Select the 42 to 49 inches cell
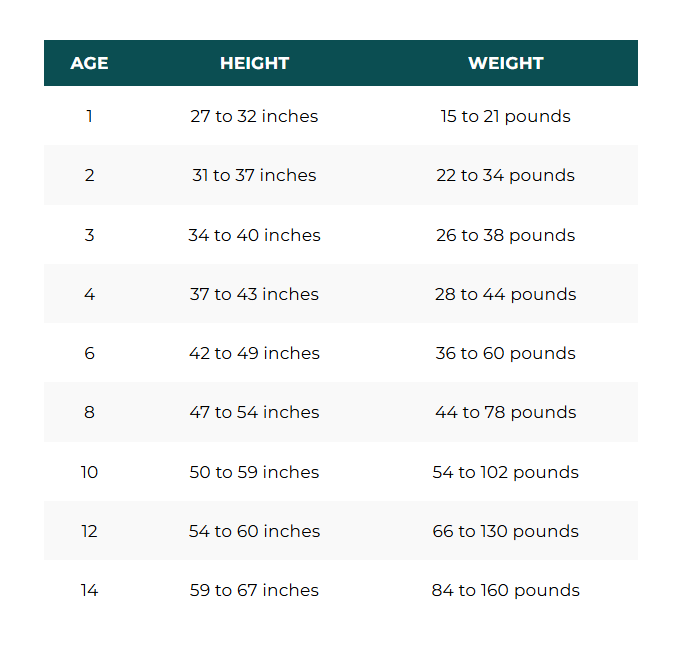The height and width of the screenshot is (661, 686). pos(254,353)
